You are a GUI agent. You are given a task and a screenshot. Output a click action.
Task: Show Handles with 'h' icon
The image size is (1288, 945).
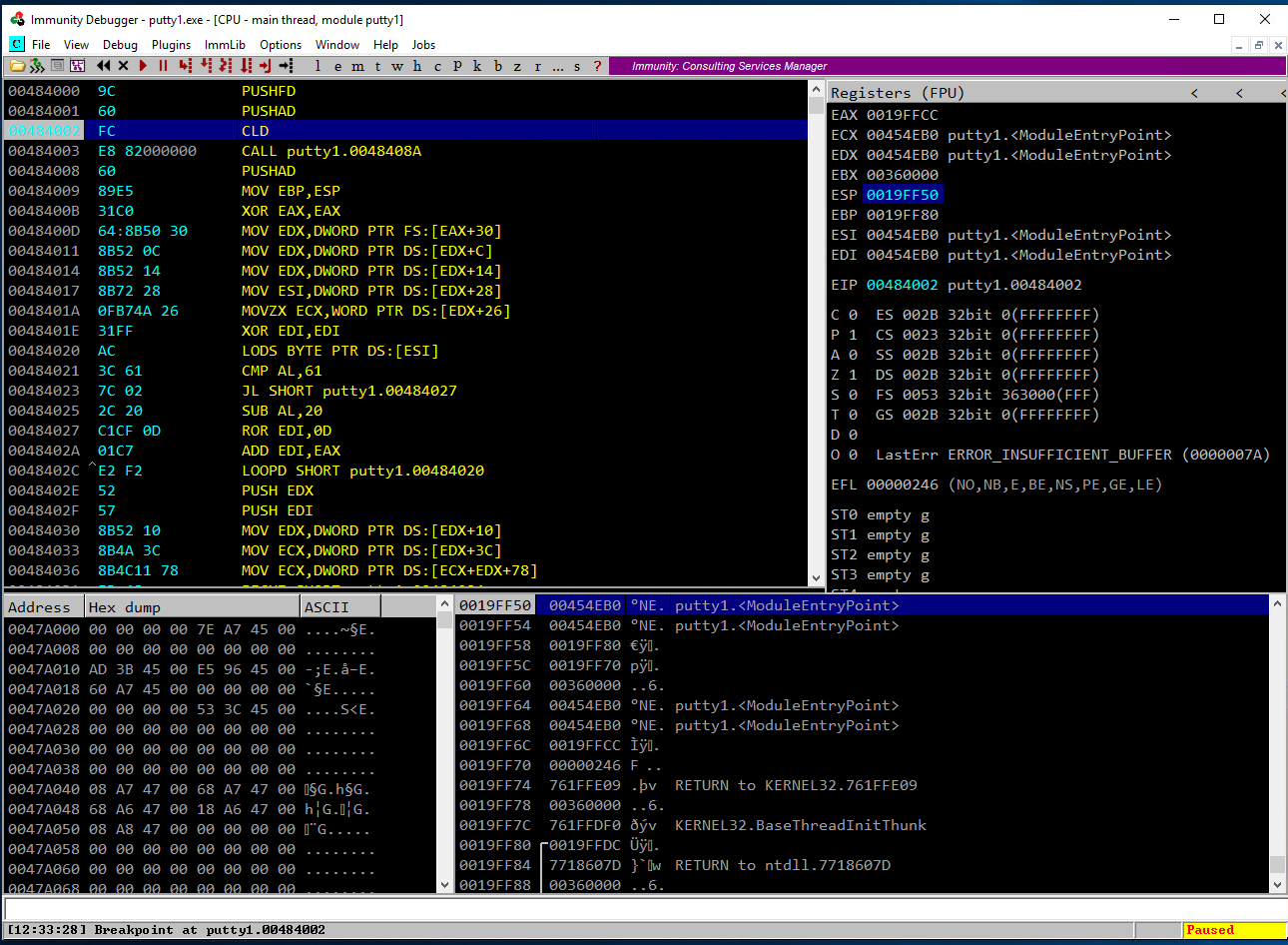(417, 66)
